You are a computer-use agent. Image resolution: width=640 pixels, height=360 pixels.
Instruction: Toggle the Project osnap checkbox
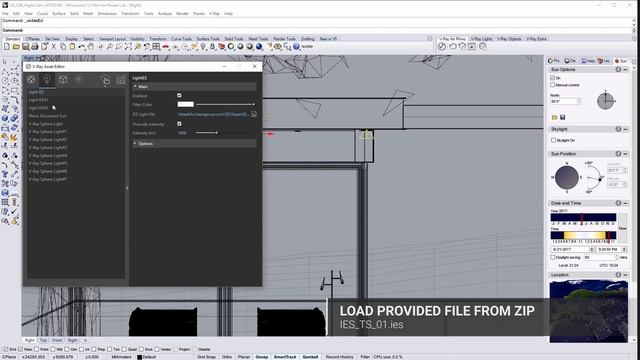[176, 349]
